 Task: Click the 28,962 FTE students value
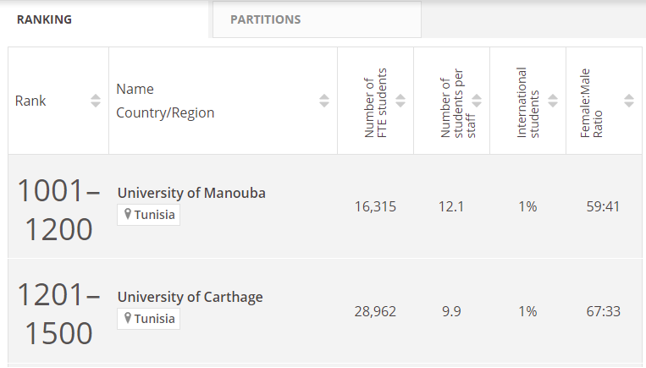pos(375,311)
